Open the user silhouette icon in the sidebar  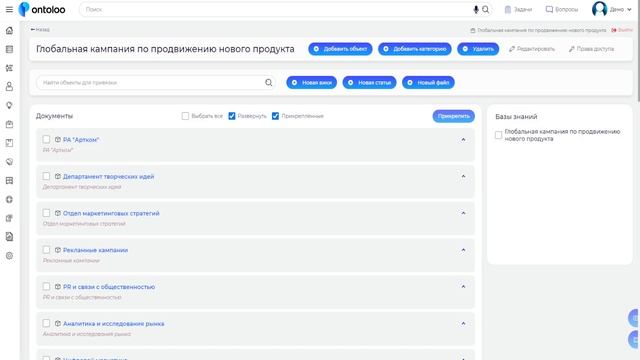(9, 87)
